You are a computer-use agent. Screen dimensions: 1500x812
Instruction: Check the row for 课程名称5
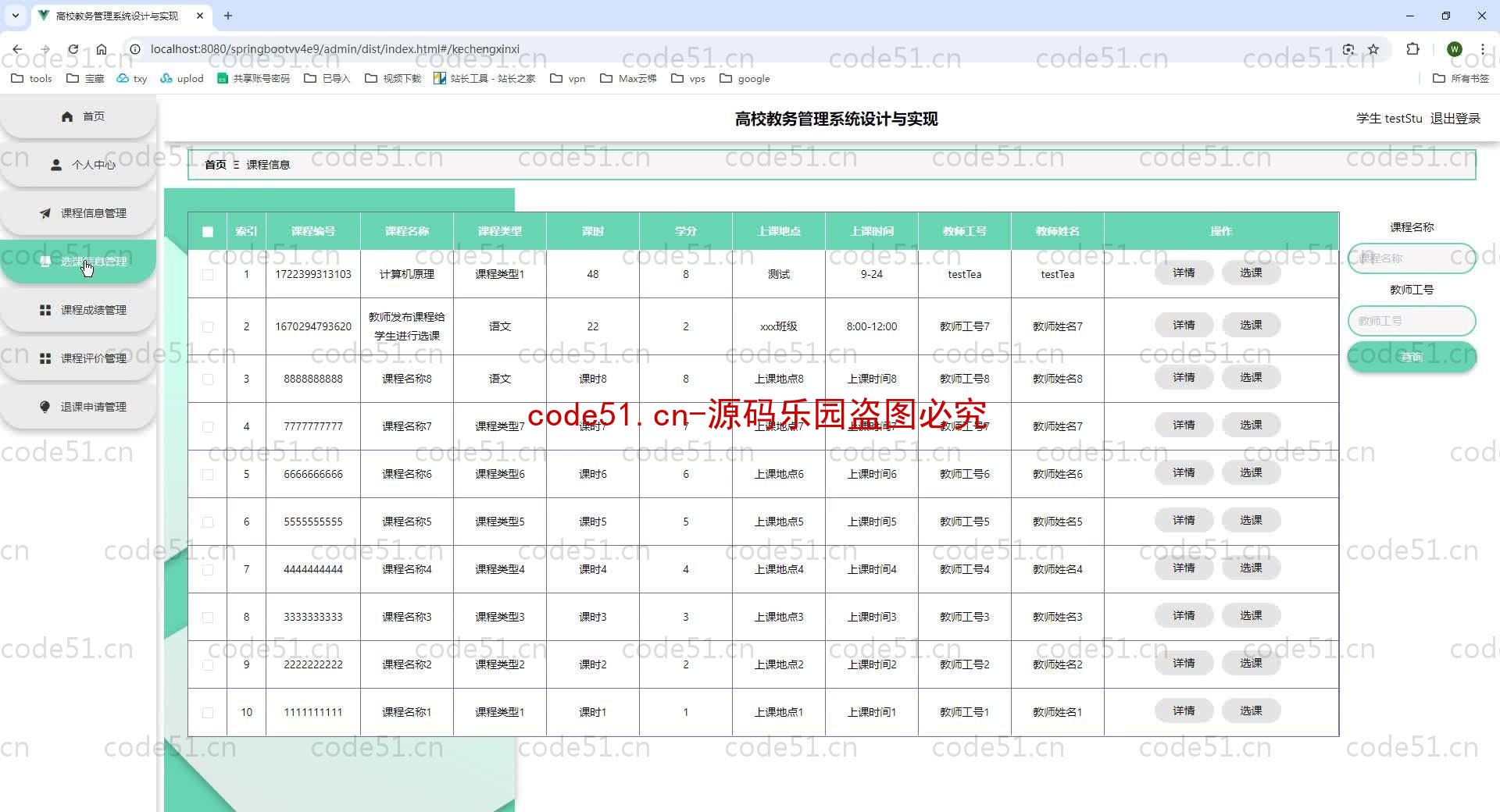pos(208,522)
